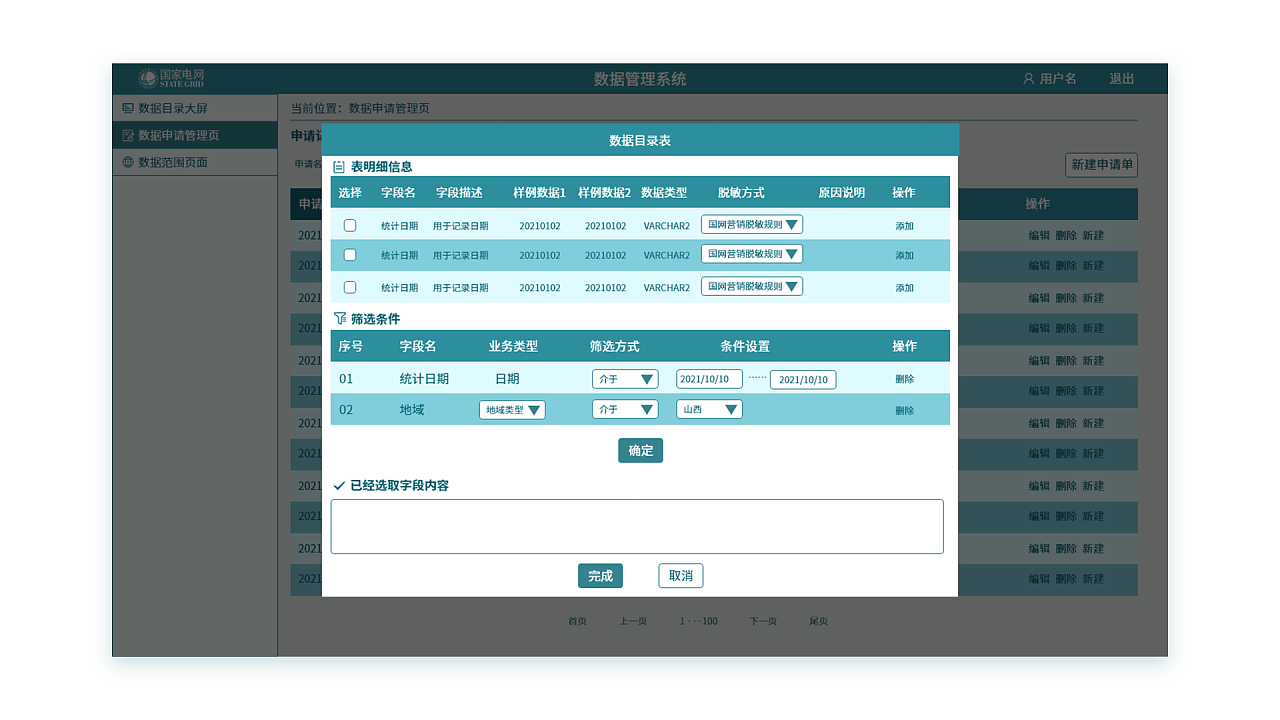The height and width of the screenshot is (720, 1280).
Task: Click the 已经选取字段内容 text box
Action: (637, 526)
